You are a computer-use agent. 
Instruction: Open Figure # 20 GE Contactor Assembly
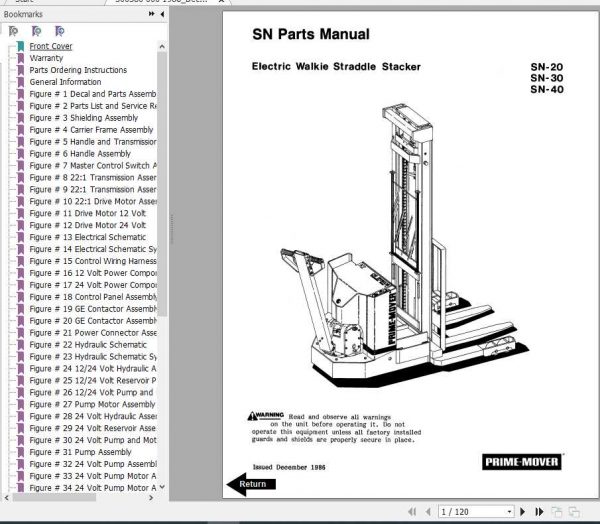[93, 321]
